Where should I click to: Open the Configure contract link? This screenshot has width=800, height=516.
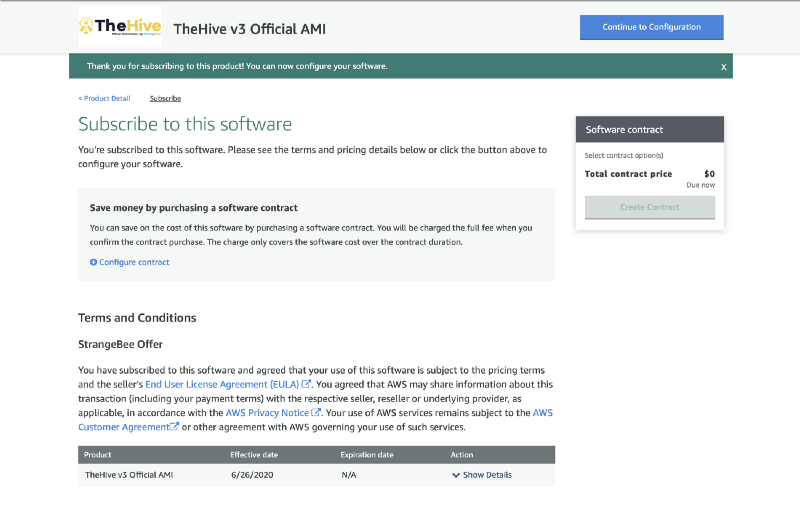point(134,262)
